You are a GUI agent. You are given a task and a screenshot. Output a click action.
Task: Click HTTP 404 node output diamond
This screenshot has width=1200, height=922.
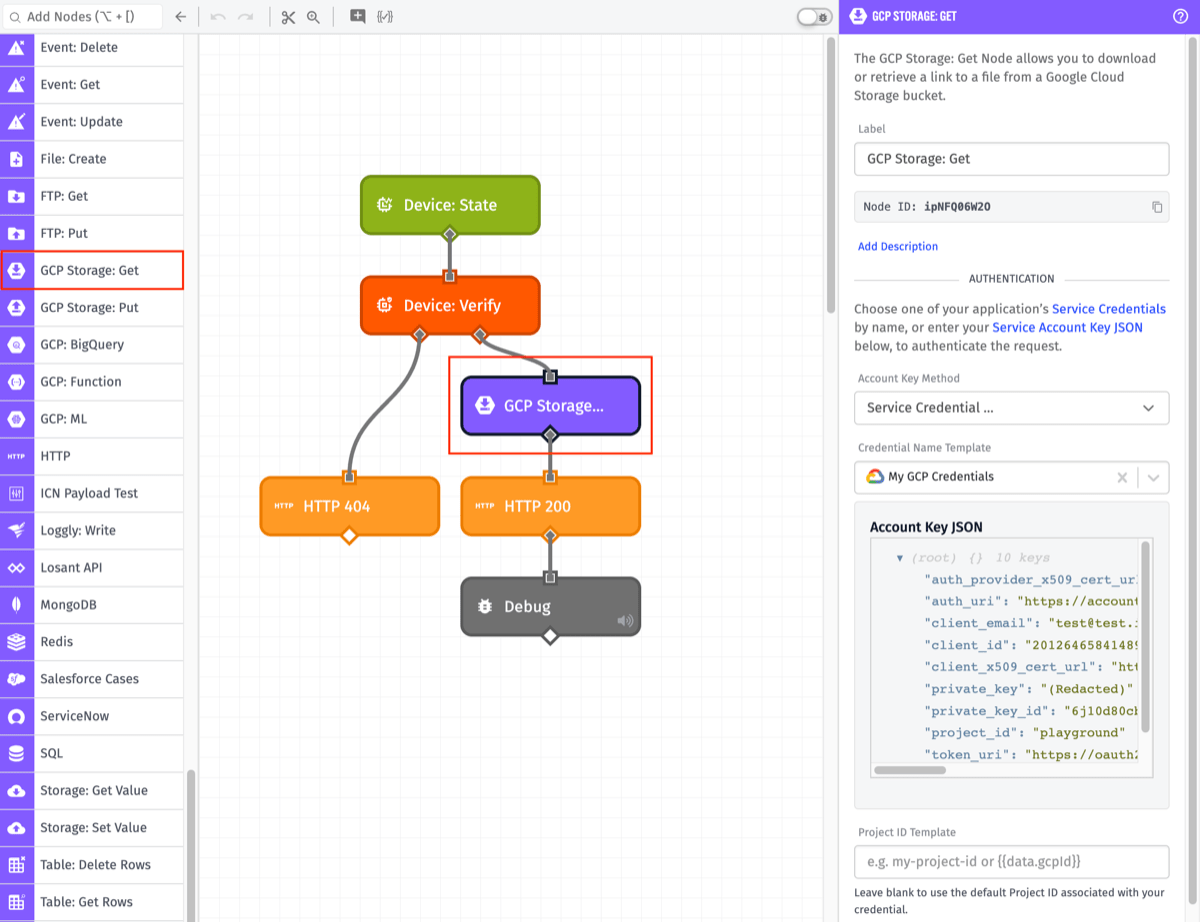click(349, 536)
